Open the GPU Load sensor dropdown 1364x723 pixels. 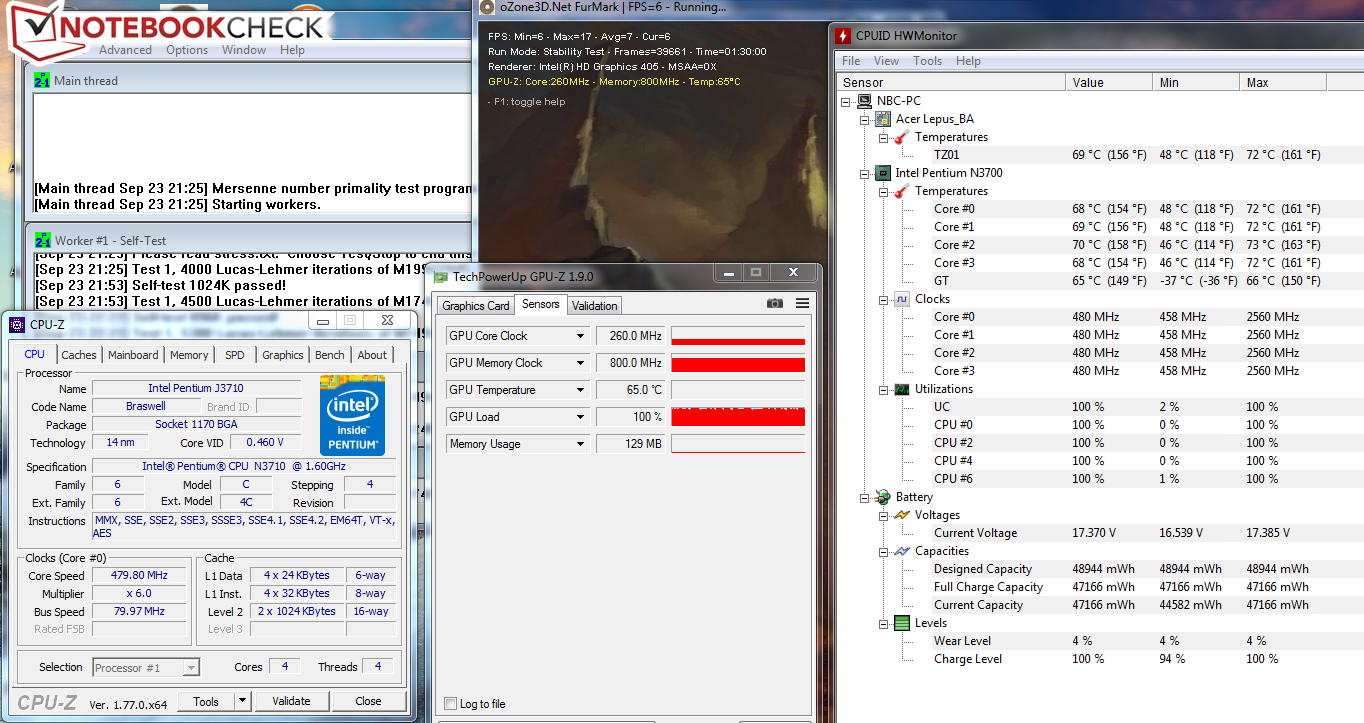point(580,417)
